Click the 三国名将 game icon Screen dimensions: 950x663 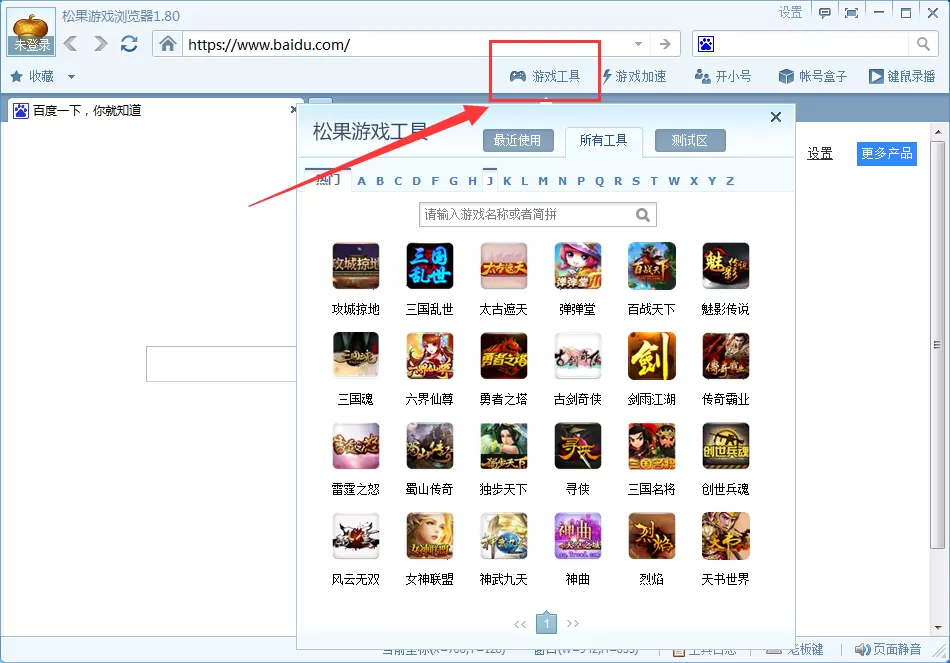coord(651,446)
